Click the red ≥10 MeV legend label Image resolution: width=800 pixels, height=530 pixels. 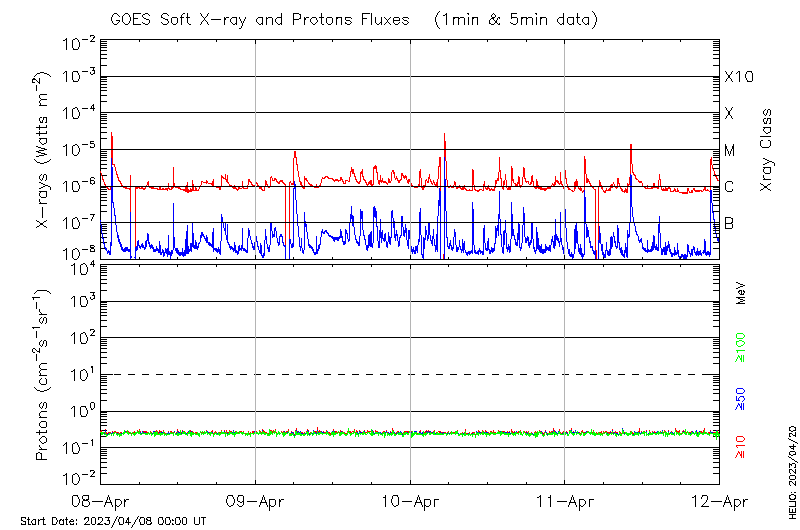pos(741,447)
